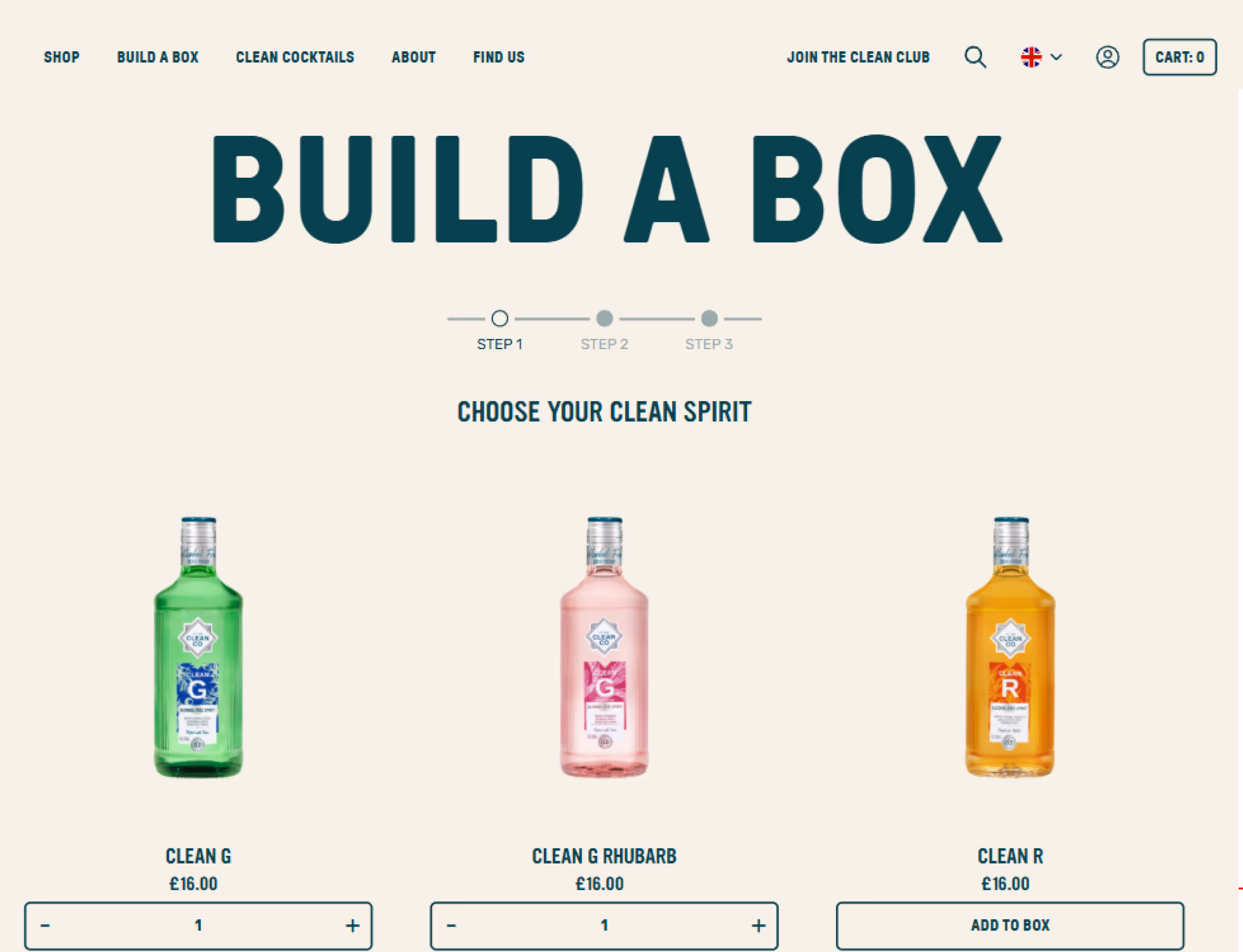1243x952 pixels.
Task: Increase Clean G Rhubarb quantity with plus
Action: click(x=758, y=925)
